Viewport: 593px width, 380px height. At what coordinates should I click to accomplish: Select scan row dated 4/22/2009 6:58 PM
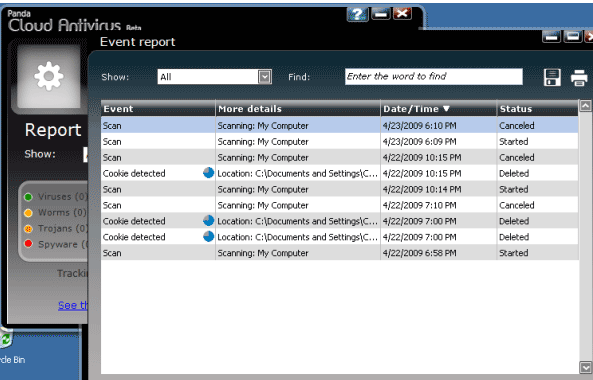tap(340, 253)
